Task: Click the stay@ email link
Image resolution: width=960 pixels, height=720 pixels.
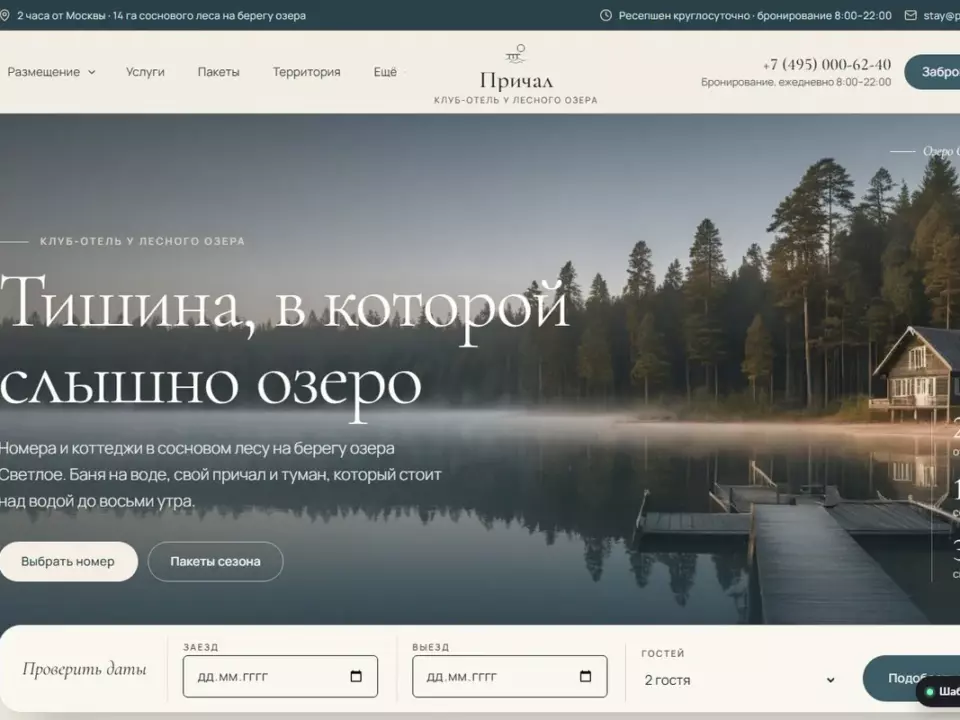Action: point(941,15)
